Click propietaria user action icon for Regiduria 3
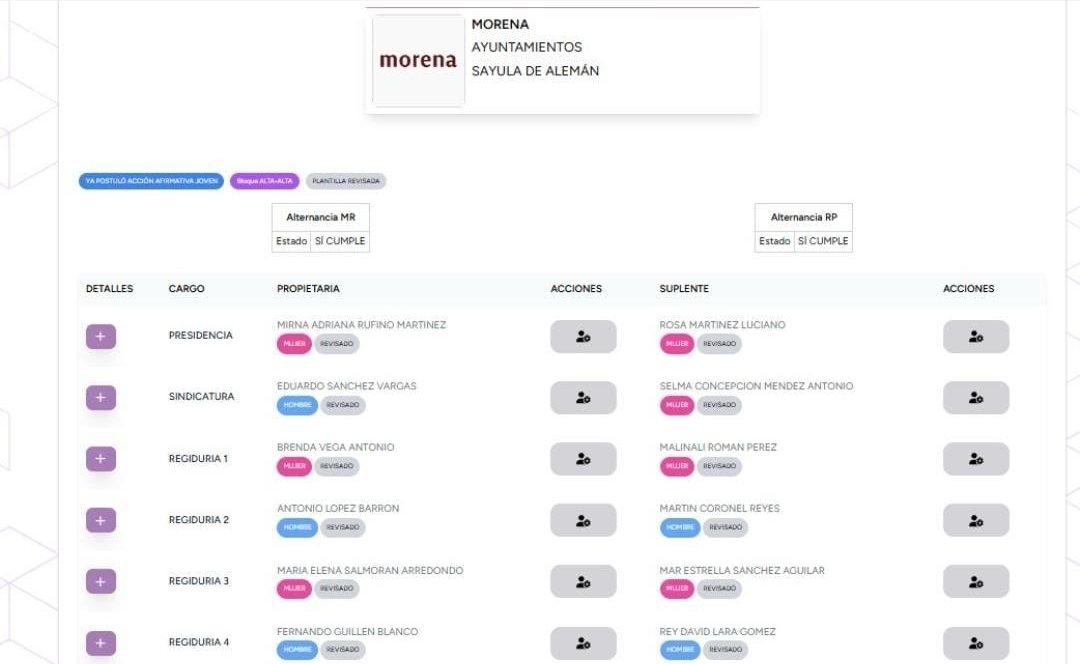Viewport: 1080px width, 664px height. pyautogui.click(x=583, y=581)
